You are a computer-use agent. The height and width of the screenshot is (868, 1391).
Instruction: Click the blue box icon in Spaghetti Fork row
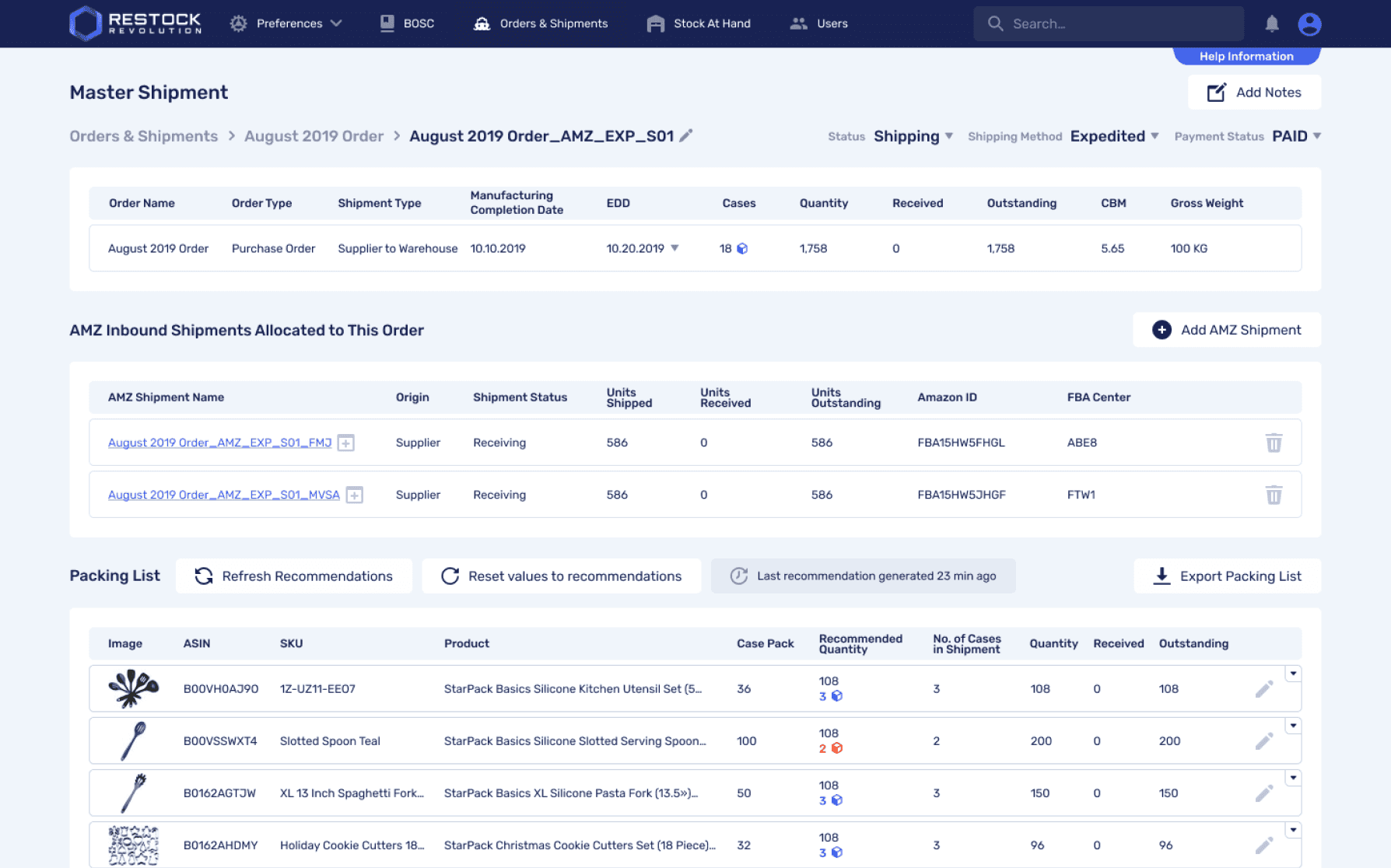click(837, 800)
